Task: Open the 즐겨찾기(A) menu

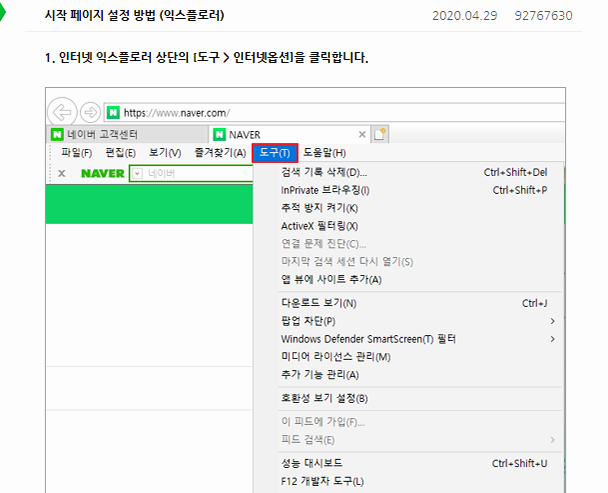Action: [220, 153]
